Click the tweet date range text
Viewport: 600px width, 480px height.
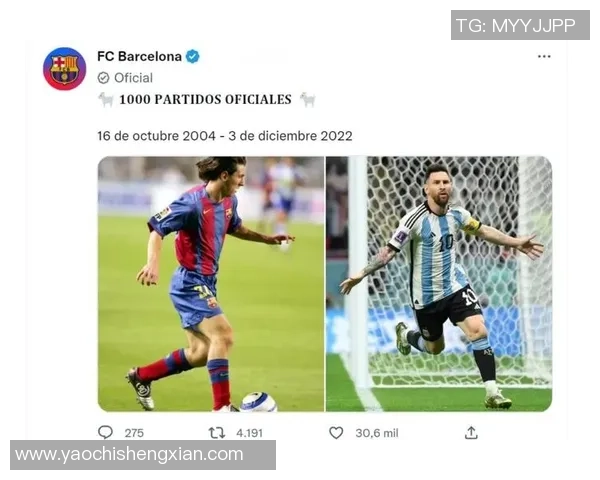pyautogui.click(x=225, y=136)
